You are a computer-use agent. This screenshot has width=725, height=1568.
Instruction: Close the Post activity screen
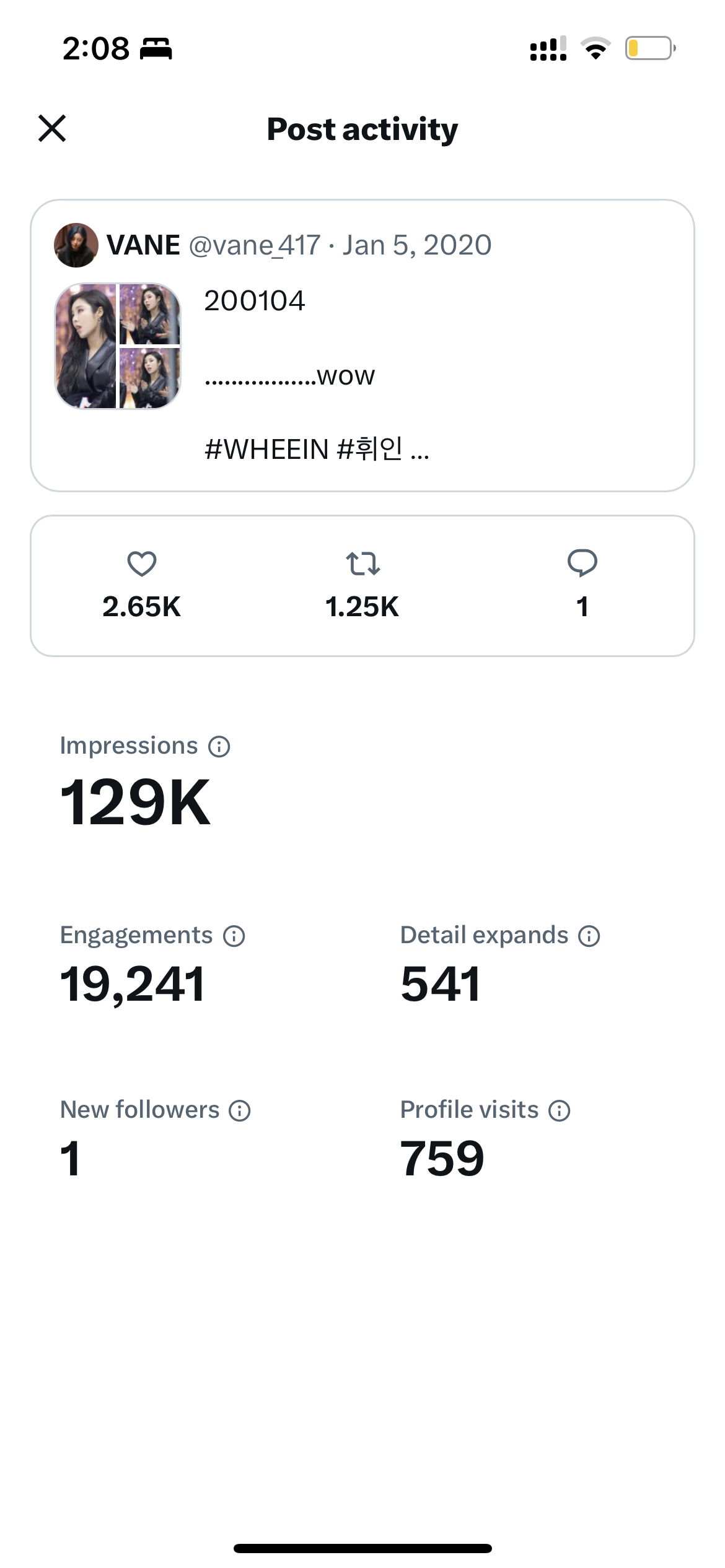pyautogui.click(x=52, y=128)
